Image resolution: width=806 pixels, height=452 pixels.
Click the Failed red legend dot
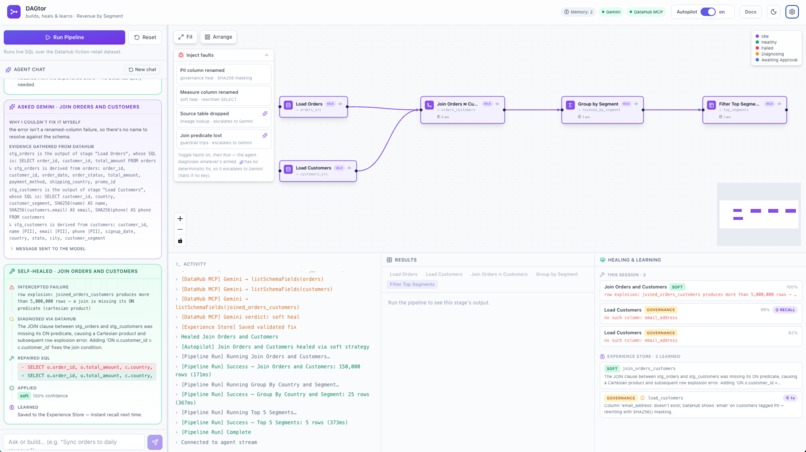point(757,48)
